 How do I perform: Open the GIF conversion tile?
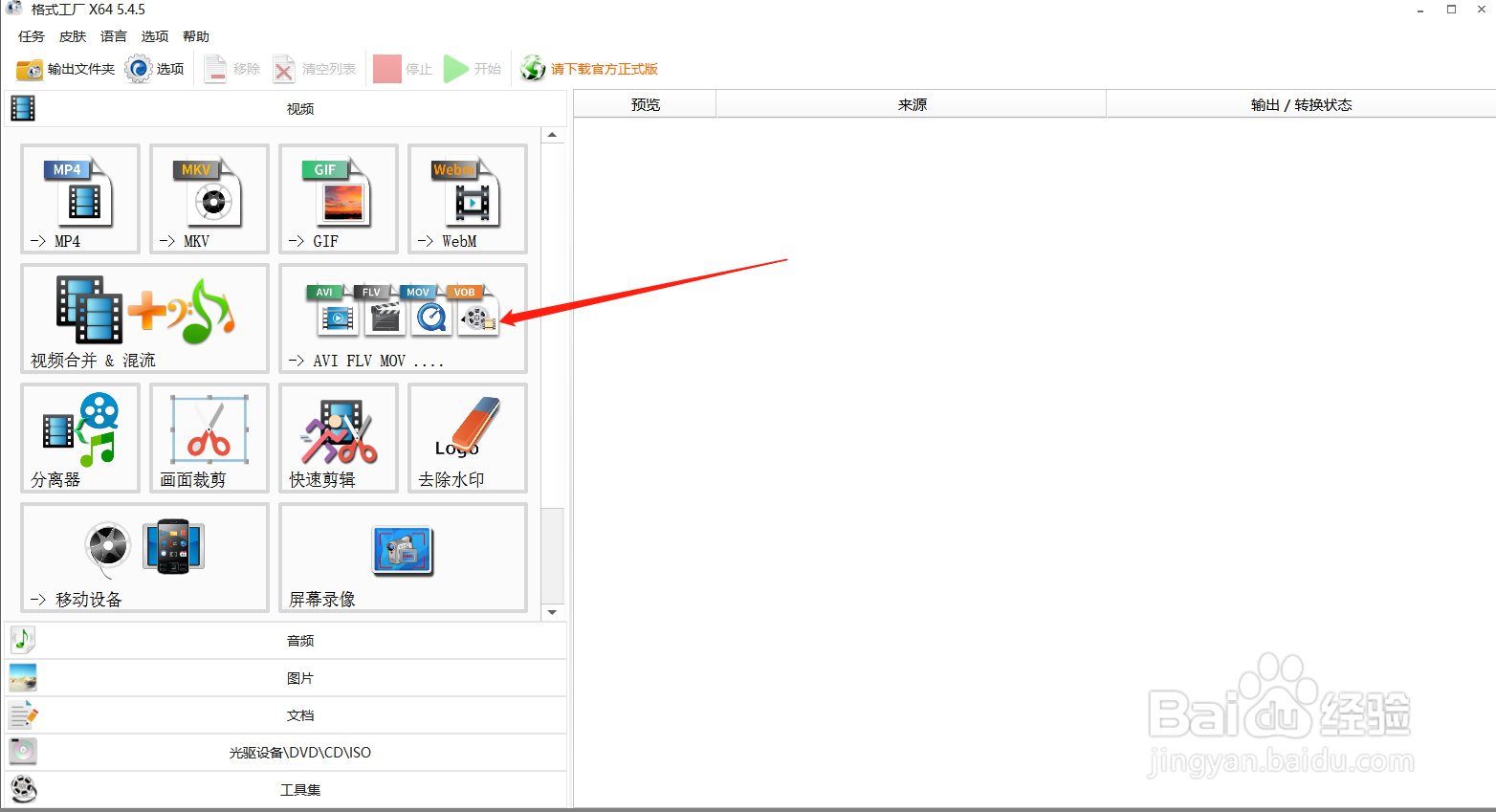point(339,199)
